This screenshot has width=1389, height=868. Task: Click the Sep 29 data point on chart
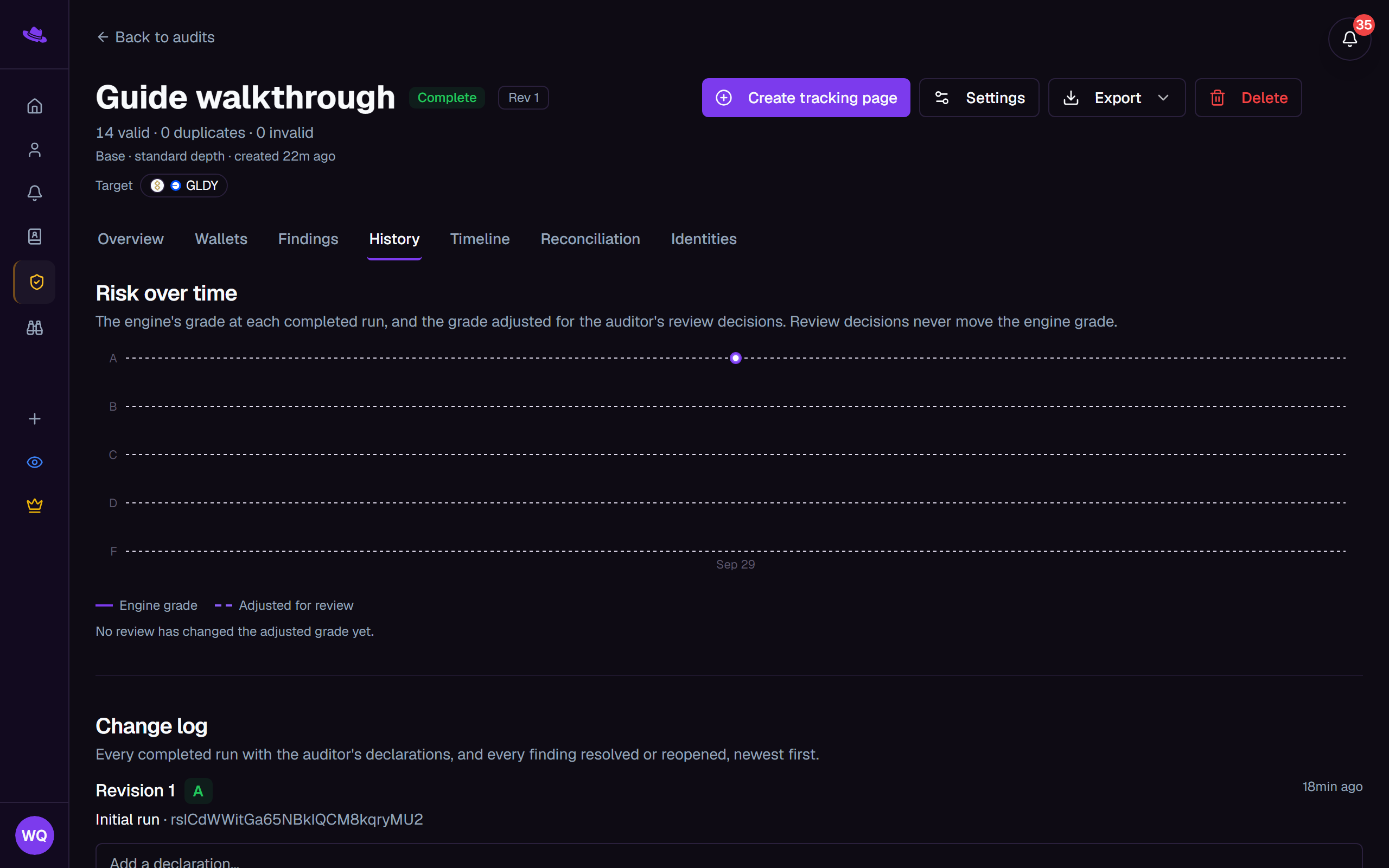point(735,358)
